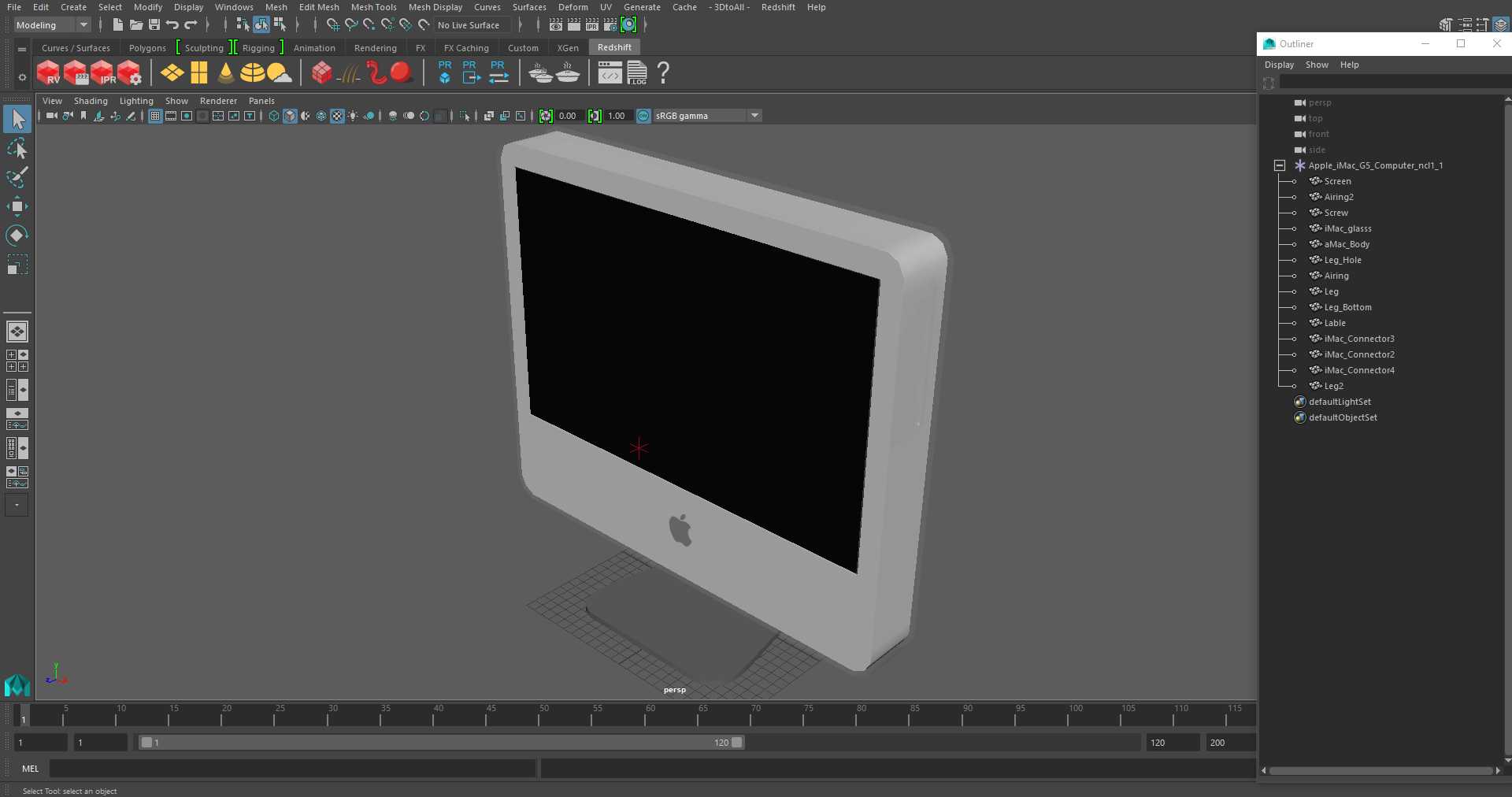Select iMac_glasss node in the Outliner
Image resolution: width=1512 pixels, height=797 pixels.
tap(1347, 228)
